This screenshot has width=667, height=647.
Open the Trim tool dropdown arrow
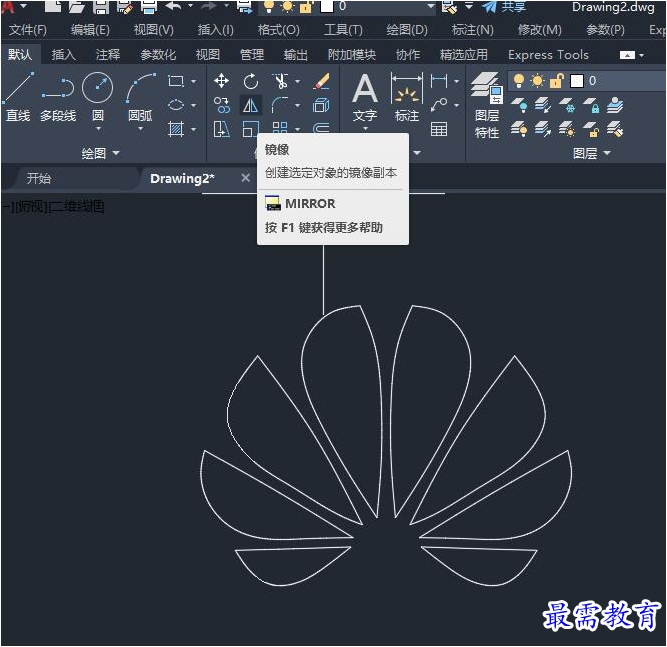pos(298,81)
